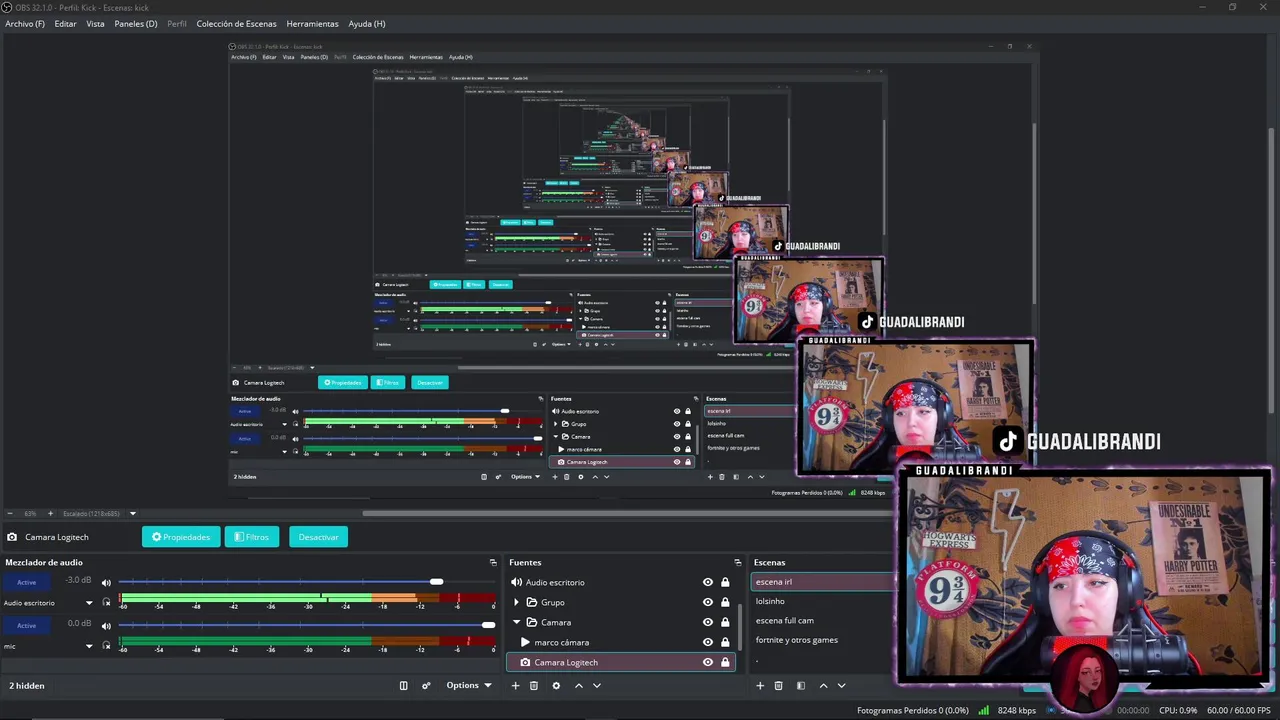The height and width of the screenshot is (720, 1280).
Task: Add a new scene with plus icon
Action: pyautogui.click(x=760, y=686)
